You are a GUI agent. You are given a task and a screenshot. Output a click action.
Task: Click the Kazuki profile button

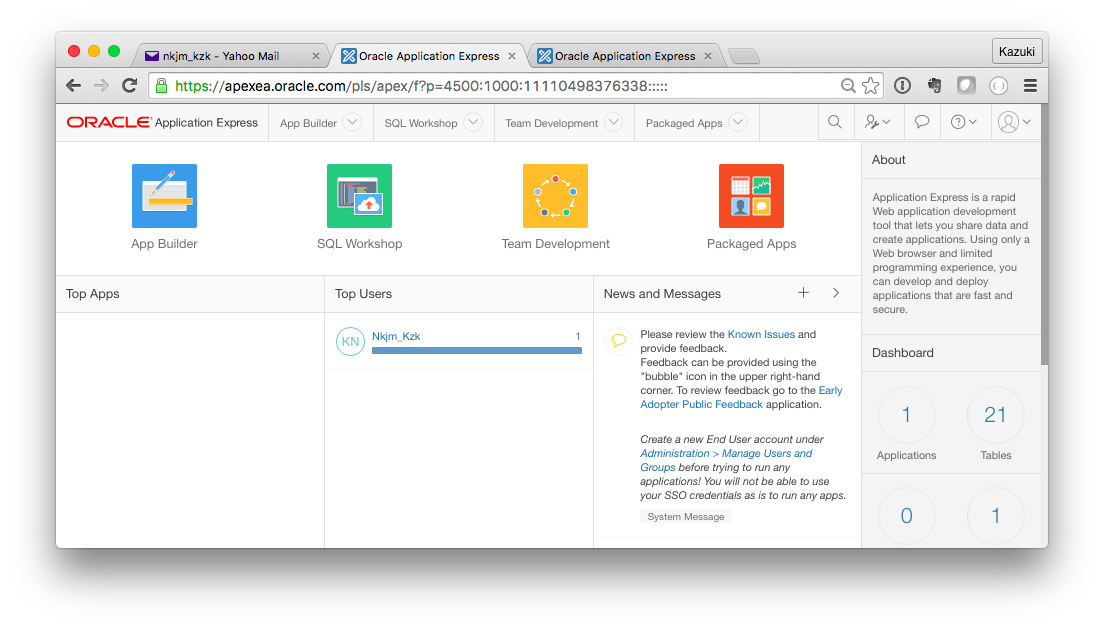1017,51
